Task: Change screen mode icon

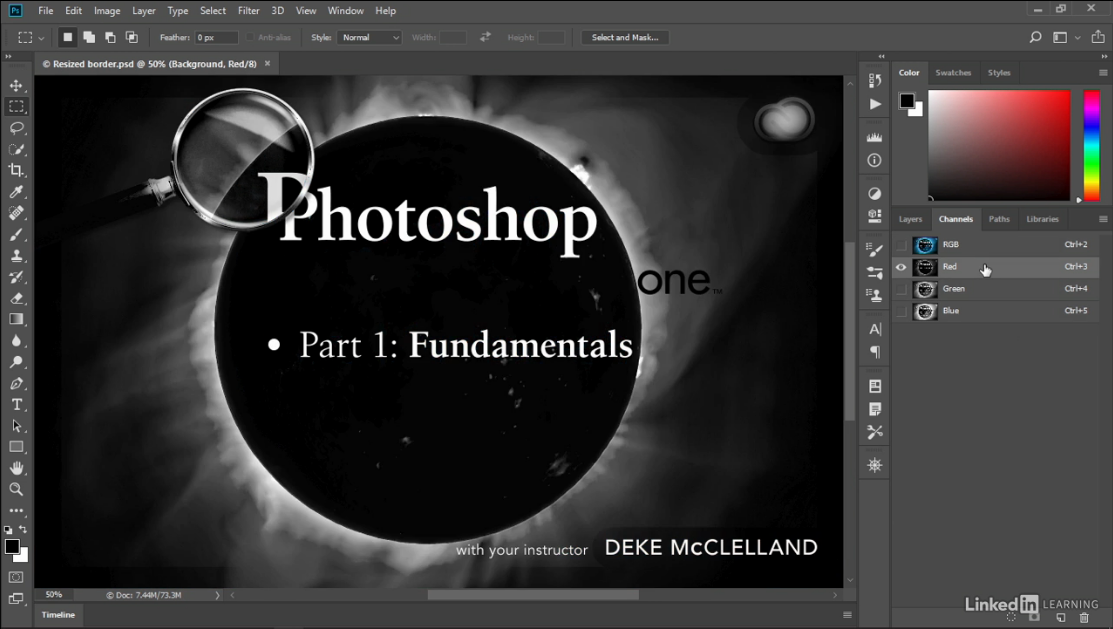Action: coord(16,598)
